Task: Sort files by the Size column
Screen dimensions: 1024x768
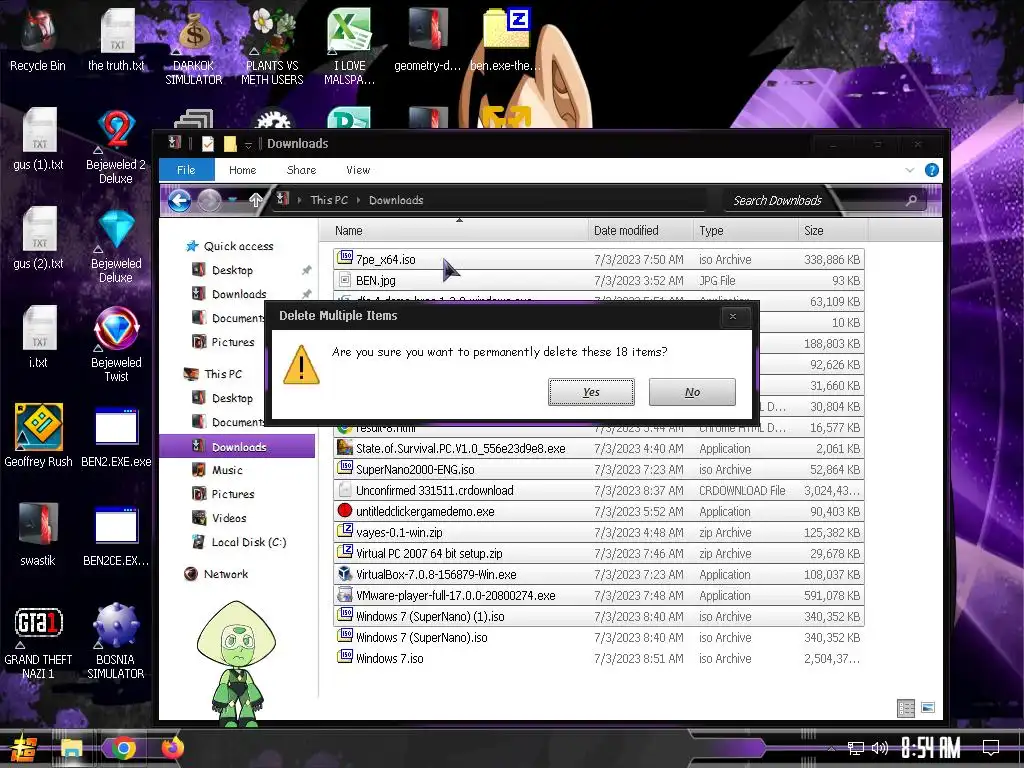Action: point(832,231)
